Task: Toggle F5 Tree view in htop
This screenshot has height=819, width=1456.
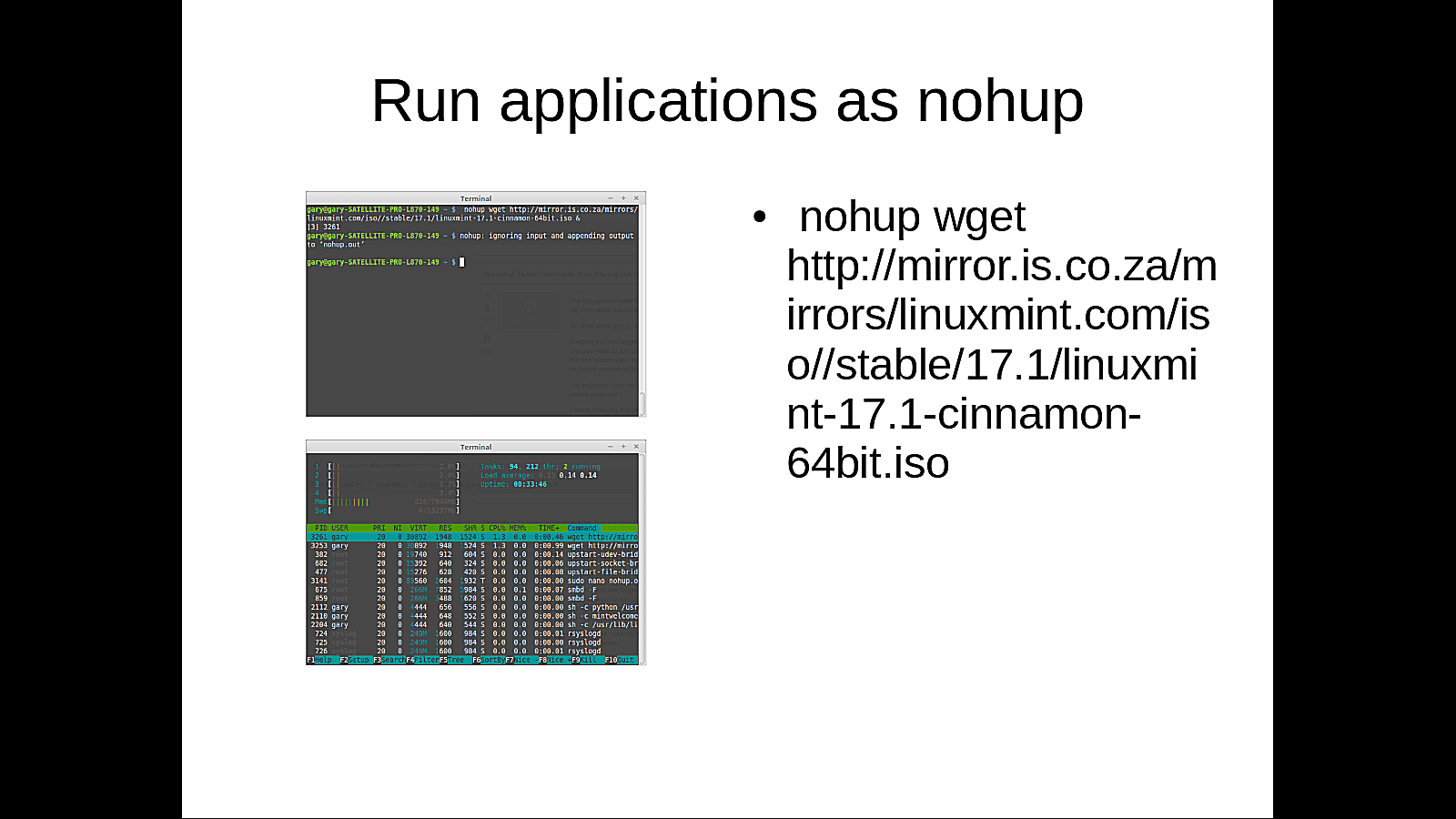Action: [x=455, y=660]
